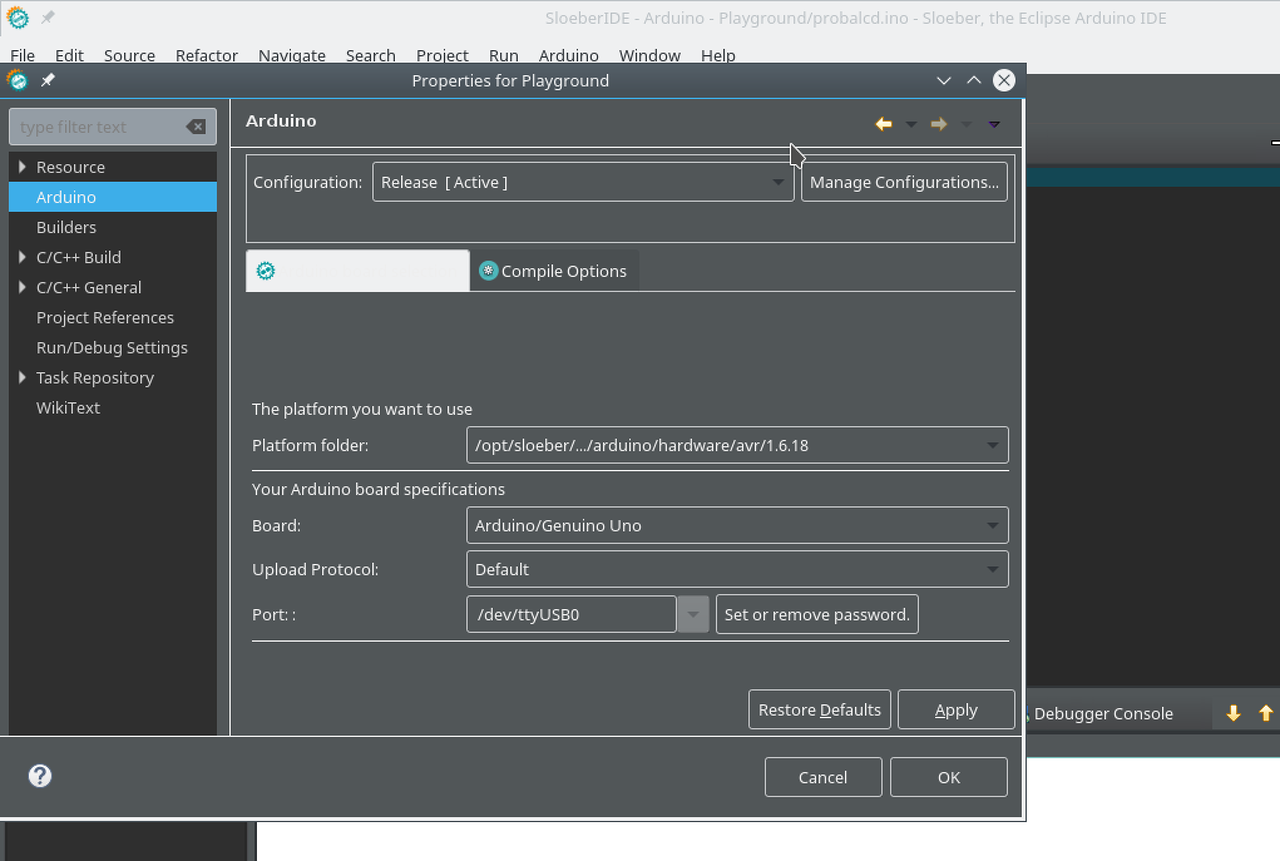The image size is (1280, 861).
Task: Open the help question mark icon
Action: click(40, 776)
